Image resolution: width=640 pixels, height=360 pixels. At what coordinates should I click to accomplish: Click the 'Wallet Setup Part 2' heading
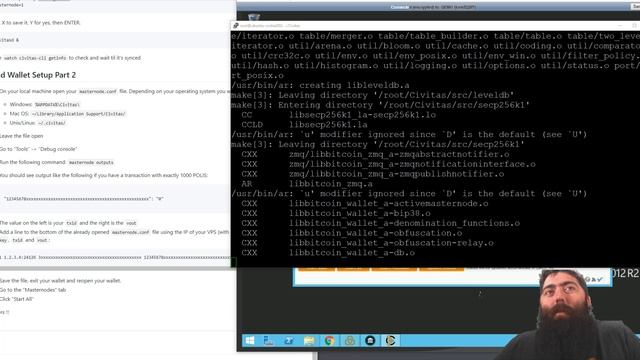click(38, 75)
